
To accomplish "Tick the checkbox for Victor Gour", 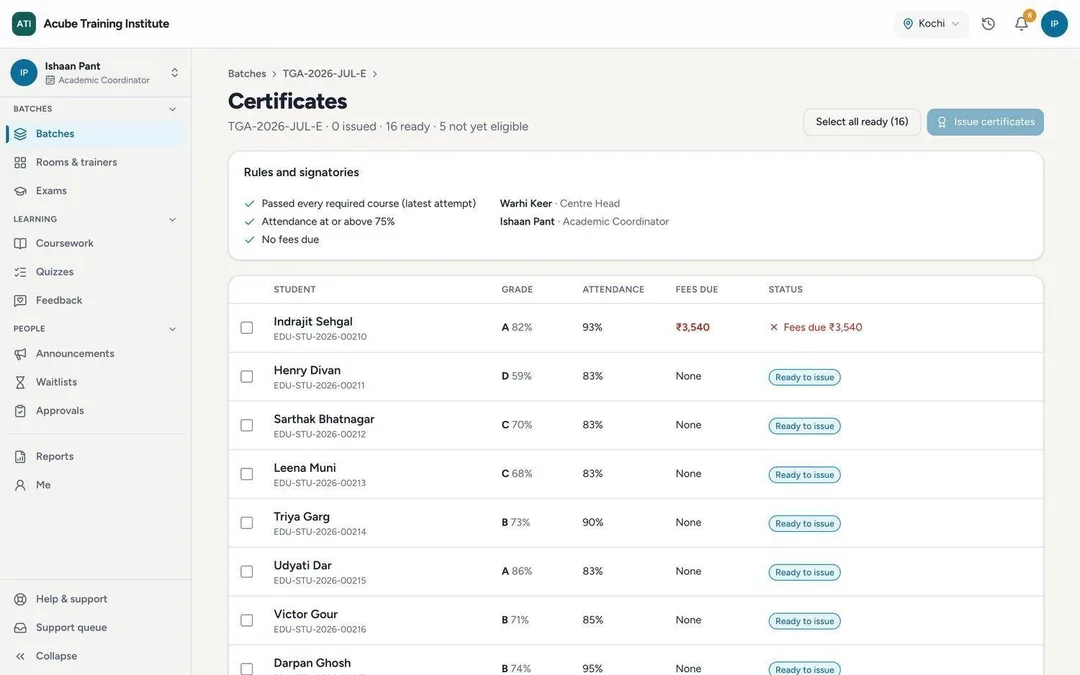I will [247, 621].
